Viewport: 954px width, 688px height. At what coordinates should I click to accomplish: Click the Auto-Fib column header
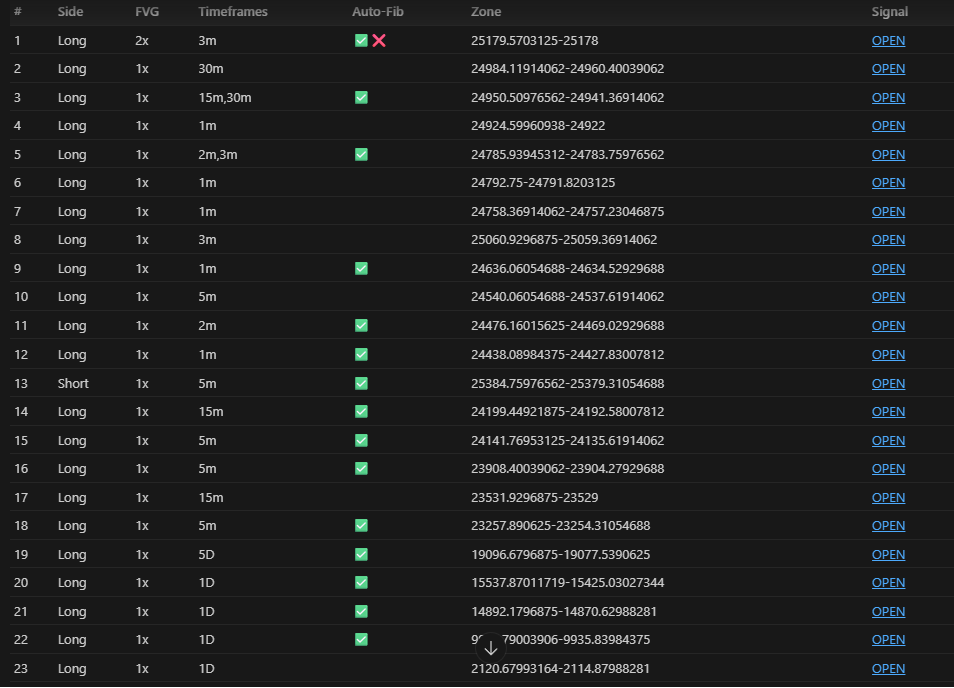coord(378,12)
